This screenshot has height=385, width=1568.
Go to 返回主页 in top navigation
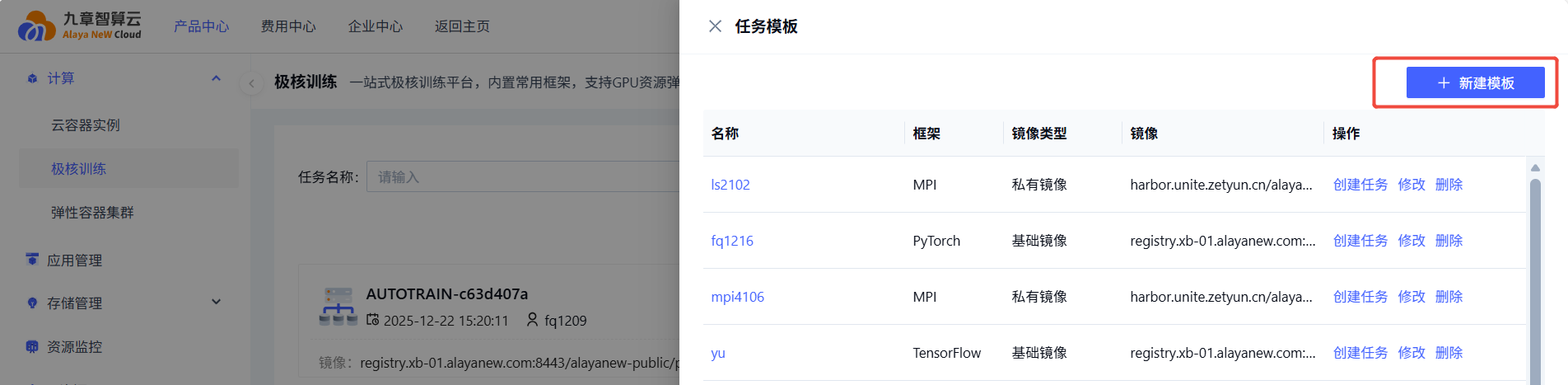click(462, 26)
